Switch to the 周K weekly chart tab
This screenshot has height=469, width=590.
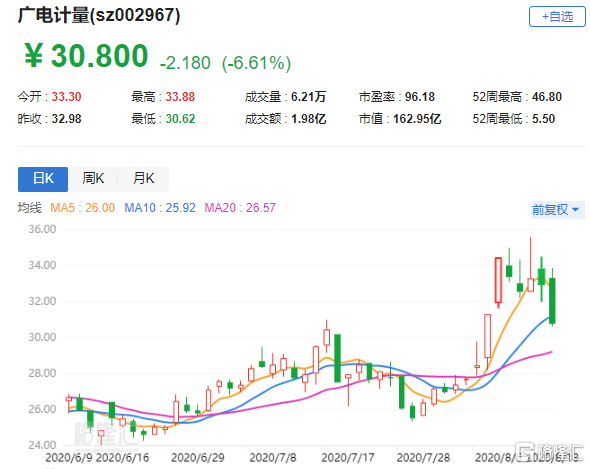coord(93,179)
